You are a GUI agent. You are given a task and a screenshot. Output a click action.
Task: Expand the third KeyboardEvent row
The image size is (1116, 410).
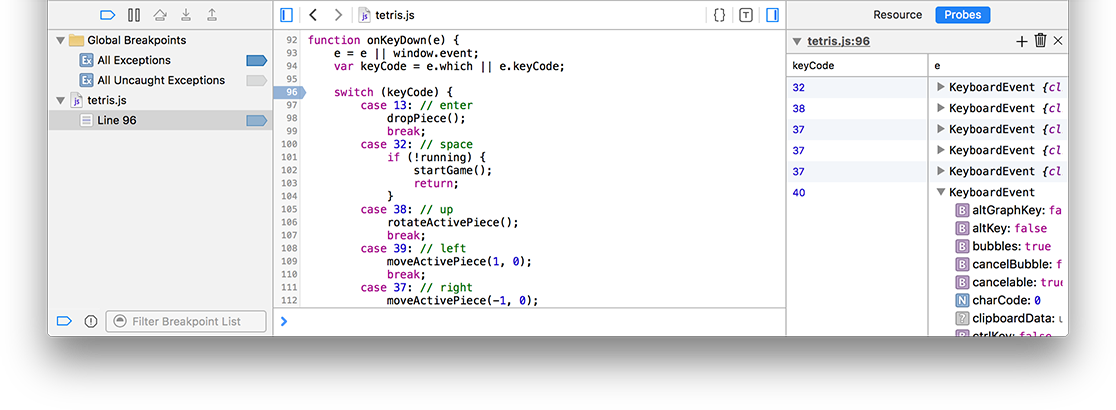[x=941, y=129]
